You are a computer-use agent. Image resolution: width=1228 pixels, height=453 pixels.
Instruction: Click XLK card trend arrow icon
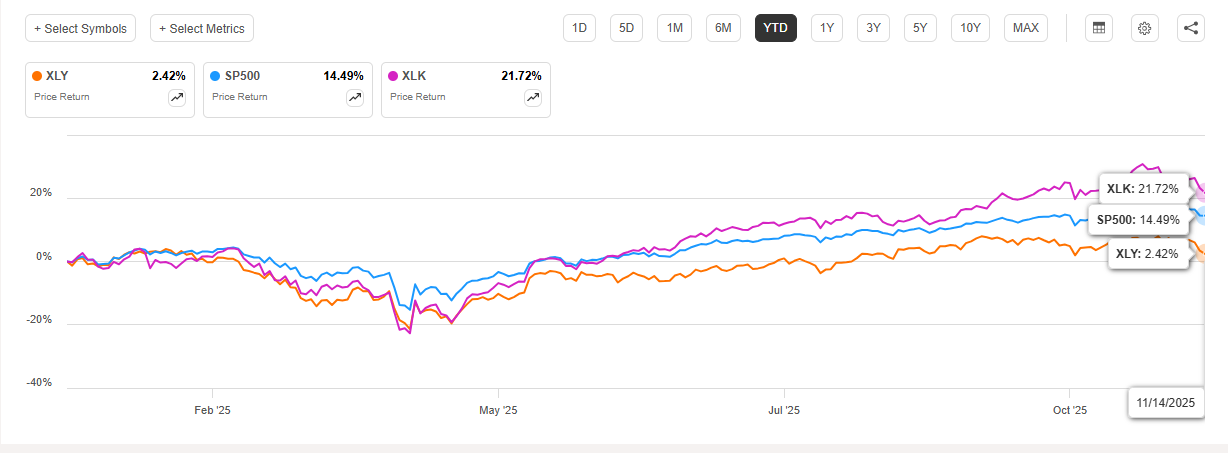click(x=533, y=97)
